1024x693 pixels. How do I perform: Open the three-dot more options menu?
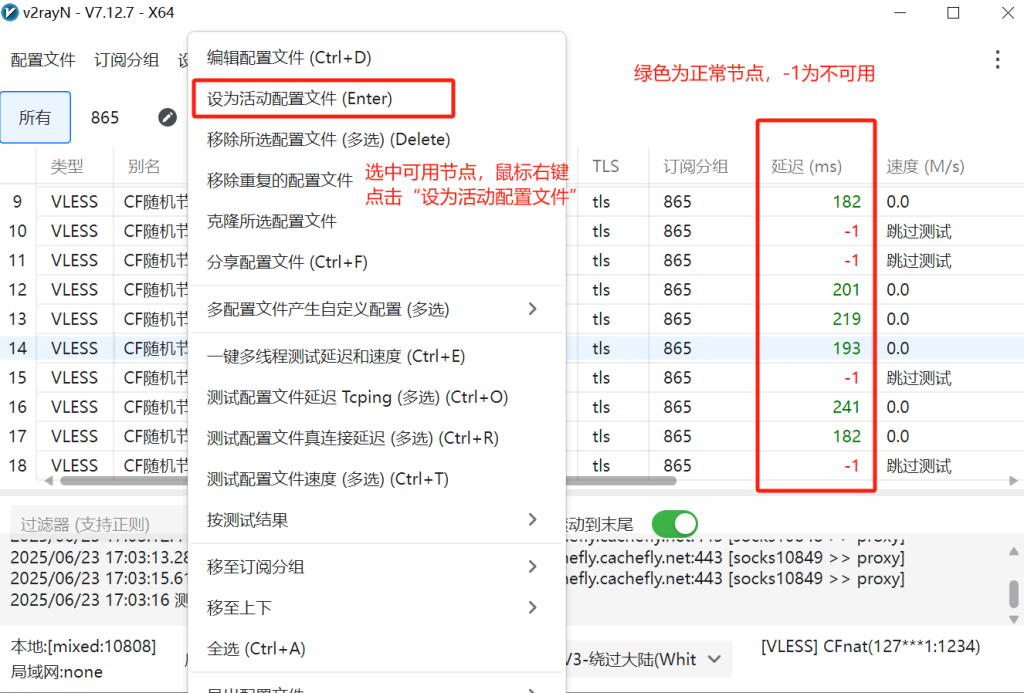[x=997, y=59]
